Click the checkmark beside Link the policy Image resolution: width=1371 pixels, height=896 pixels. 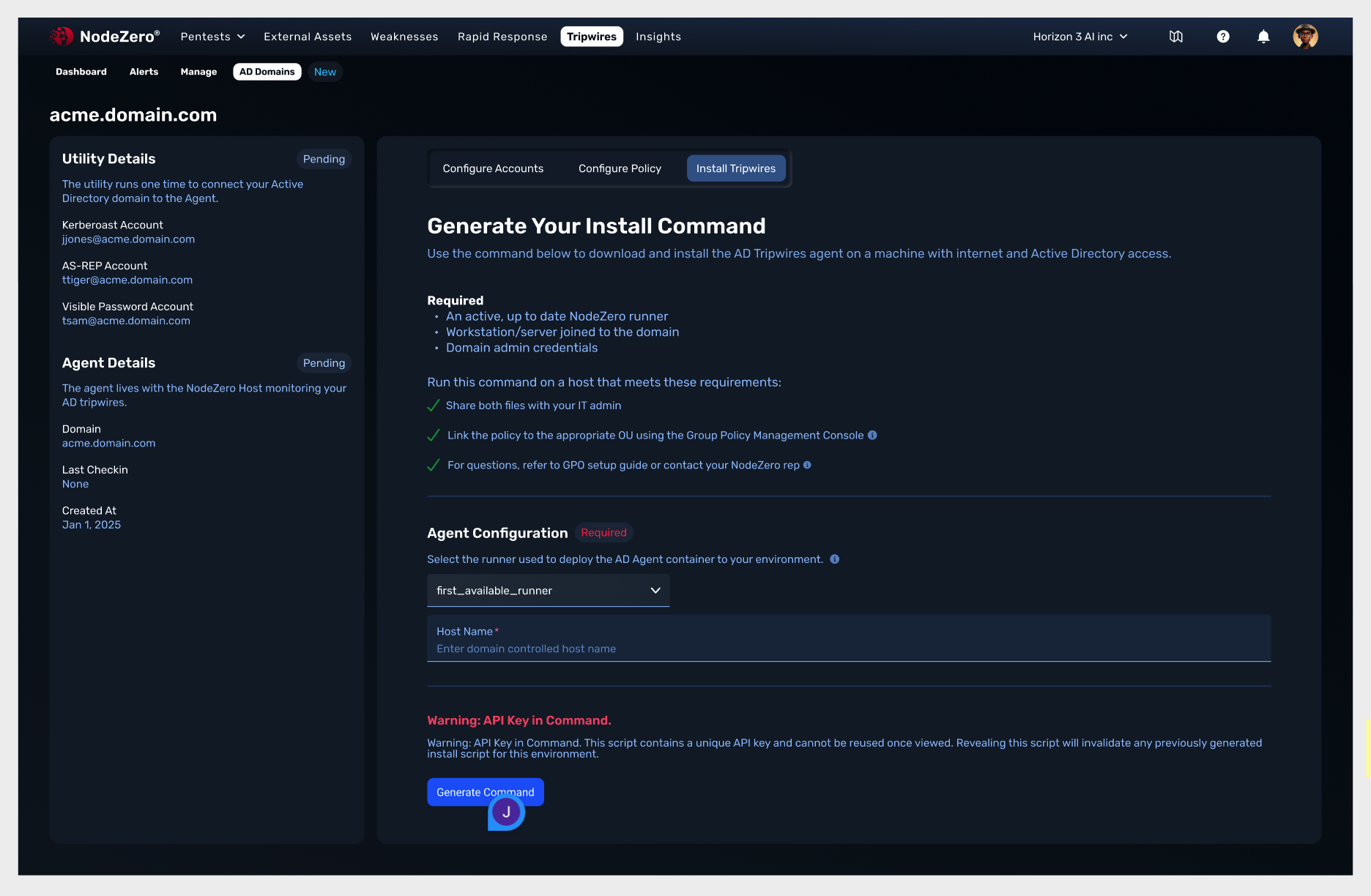click(434, 436)
